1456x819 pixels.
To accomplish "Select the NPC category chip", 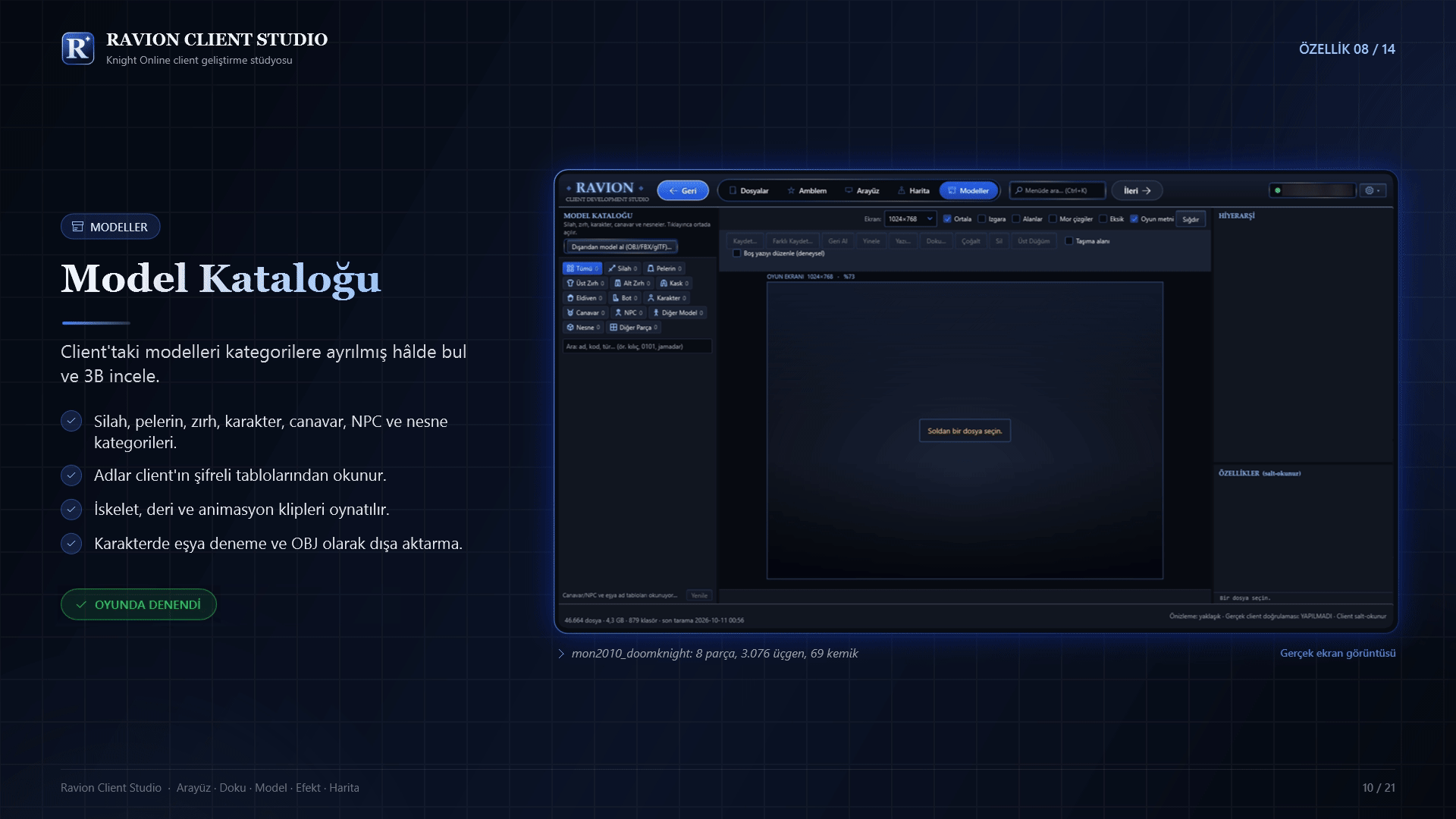I will 629,312.
